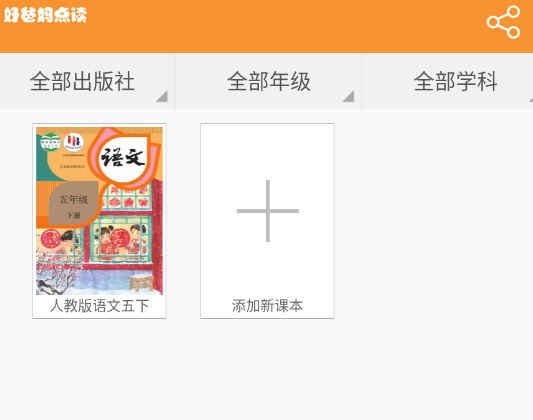Open the fifth-grade Chinese textbook cover
The width and height of the screenshot is (533, 420).
click(x=99, y=211)
